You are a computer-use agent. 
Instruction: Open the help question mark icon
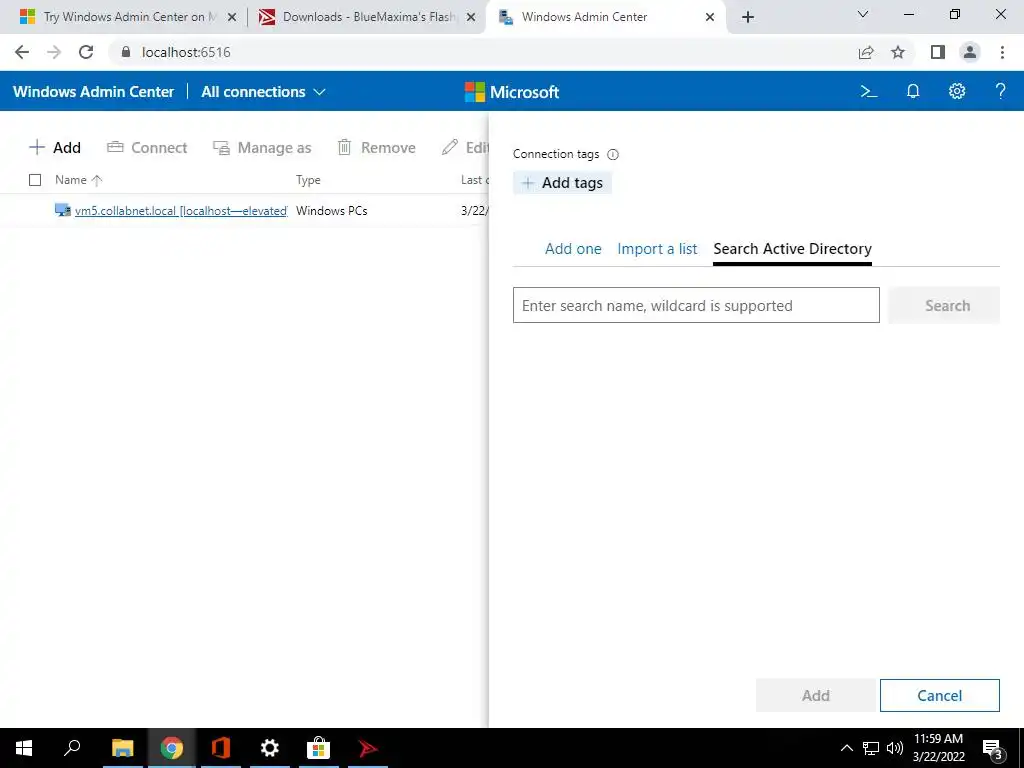click(x=1000, y=91)
